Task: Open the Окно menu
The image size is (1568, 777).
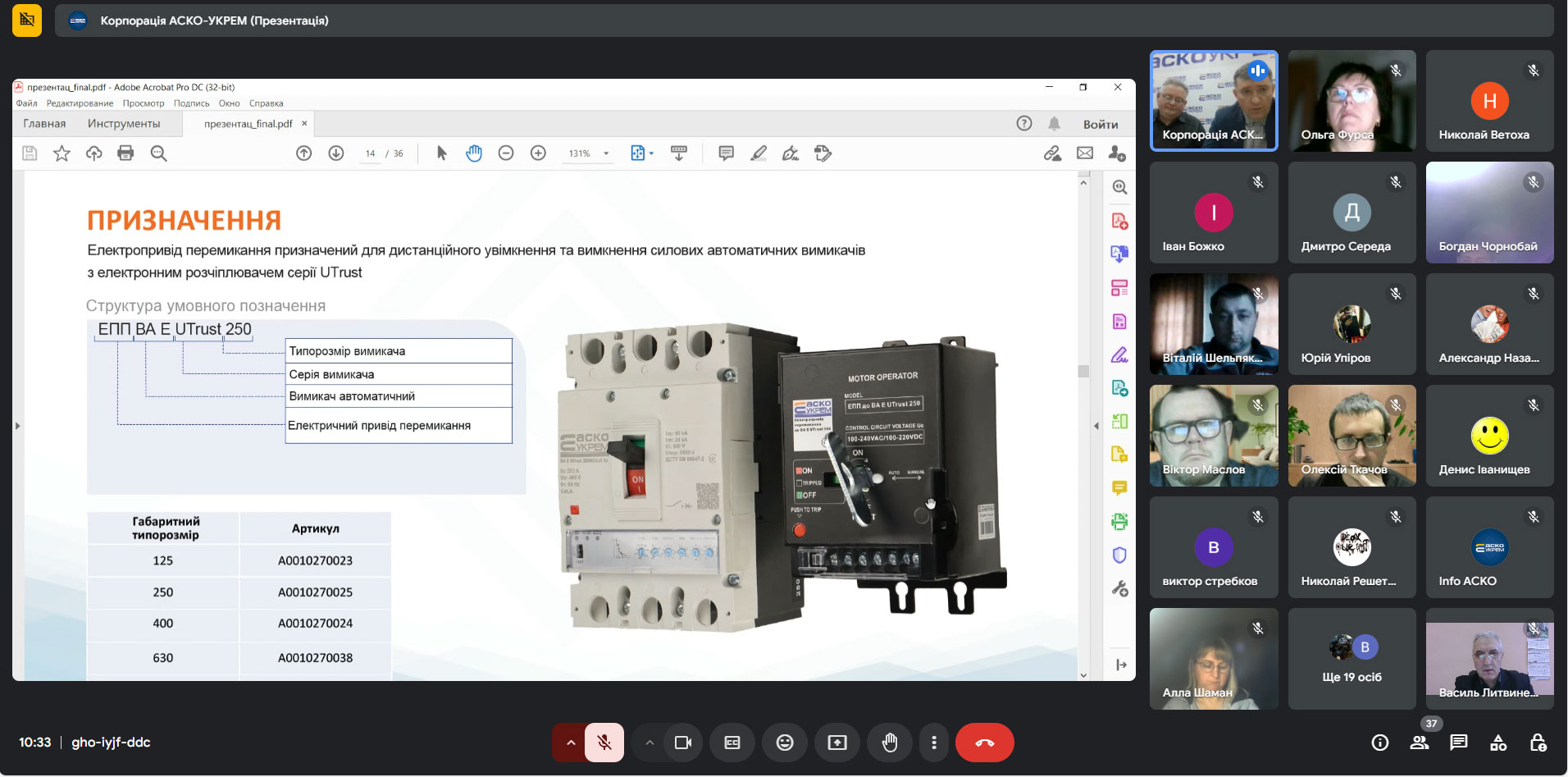Action: (x=229, y=103)
